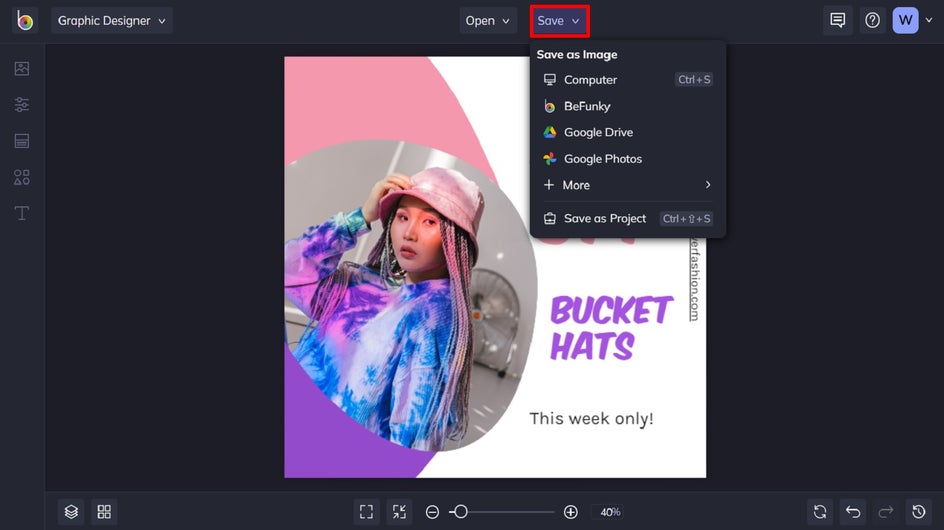This screenshot has width=944, height=530.
Task: Select the woman's photo on the canvas
Action: coord(411,295)
